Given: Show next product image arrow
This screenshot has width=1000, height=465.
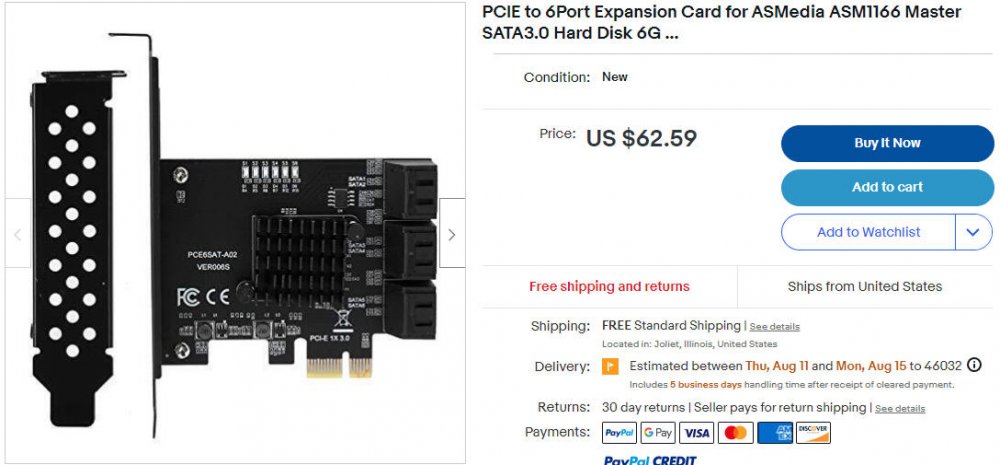Looking at the screenshot, I should pyautogui.click(x=452, y=233).
